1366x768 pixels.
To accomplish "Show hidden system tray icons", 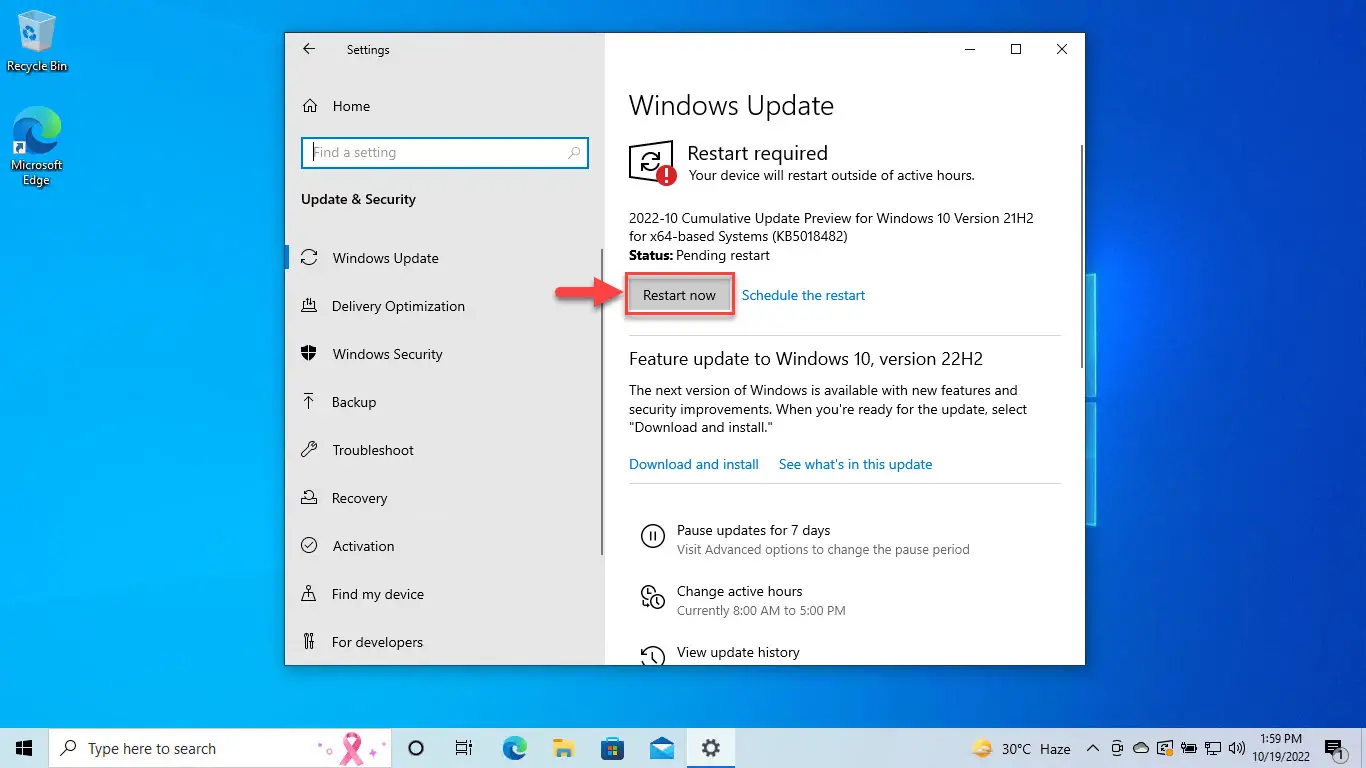I will 1093,748.
